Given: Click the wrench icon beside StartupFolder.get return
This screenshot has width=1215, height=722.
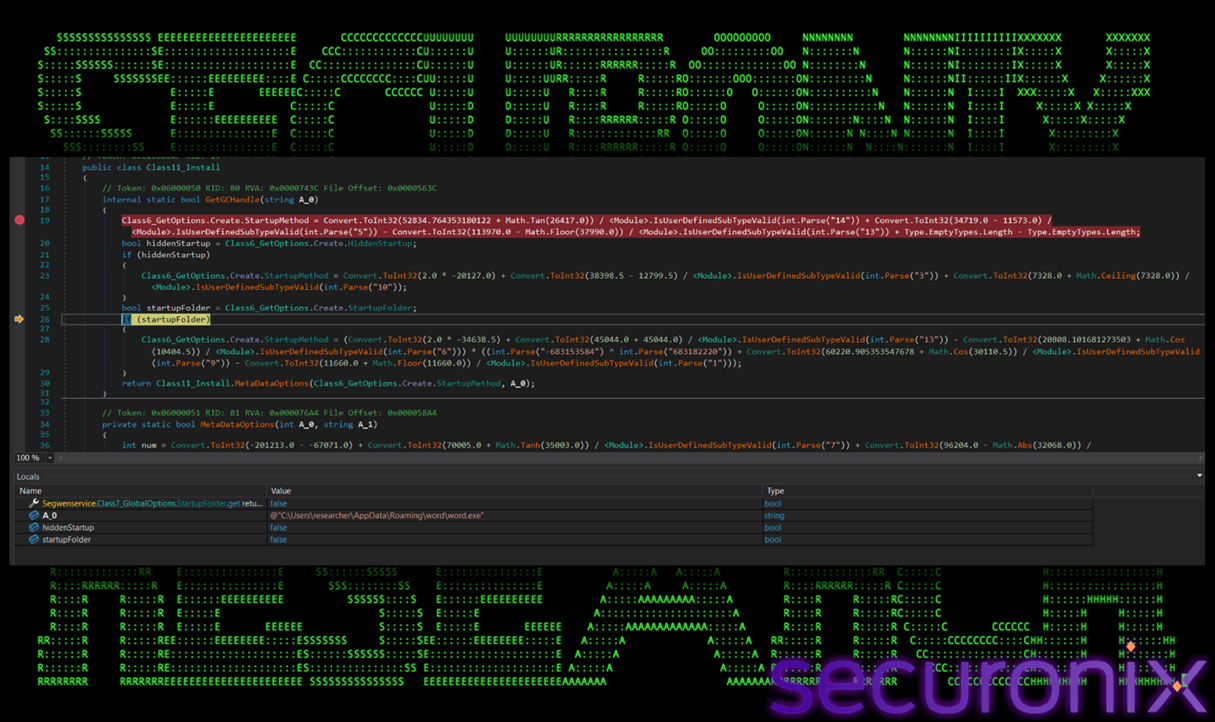Looking at the screenshot, I should point(34,504).
